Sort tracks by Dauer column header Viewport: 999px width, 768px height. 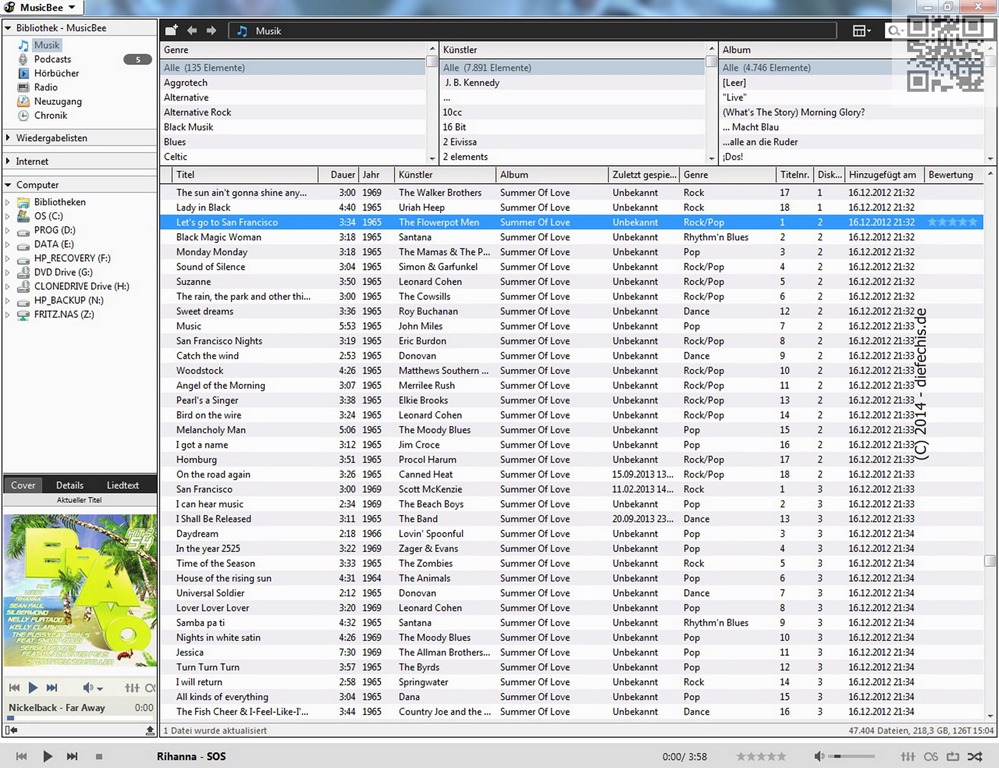coord(338,175)
